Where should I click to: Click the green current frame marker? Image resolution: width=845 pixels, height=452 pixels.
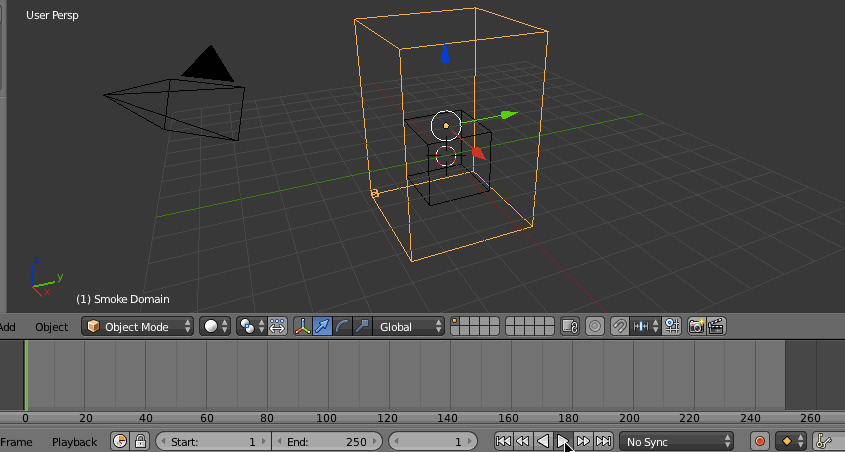[26, 375]
